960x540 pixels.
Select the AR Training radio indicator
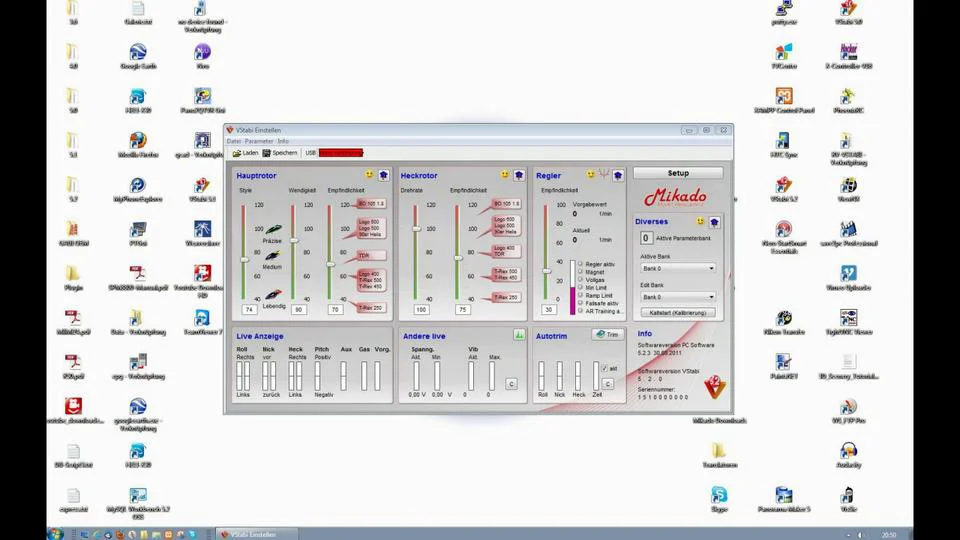tap(580, 311)
